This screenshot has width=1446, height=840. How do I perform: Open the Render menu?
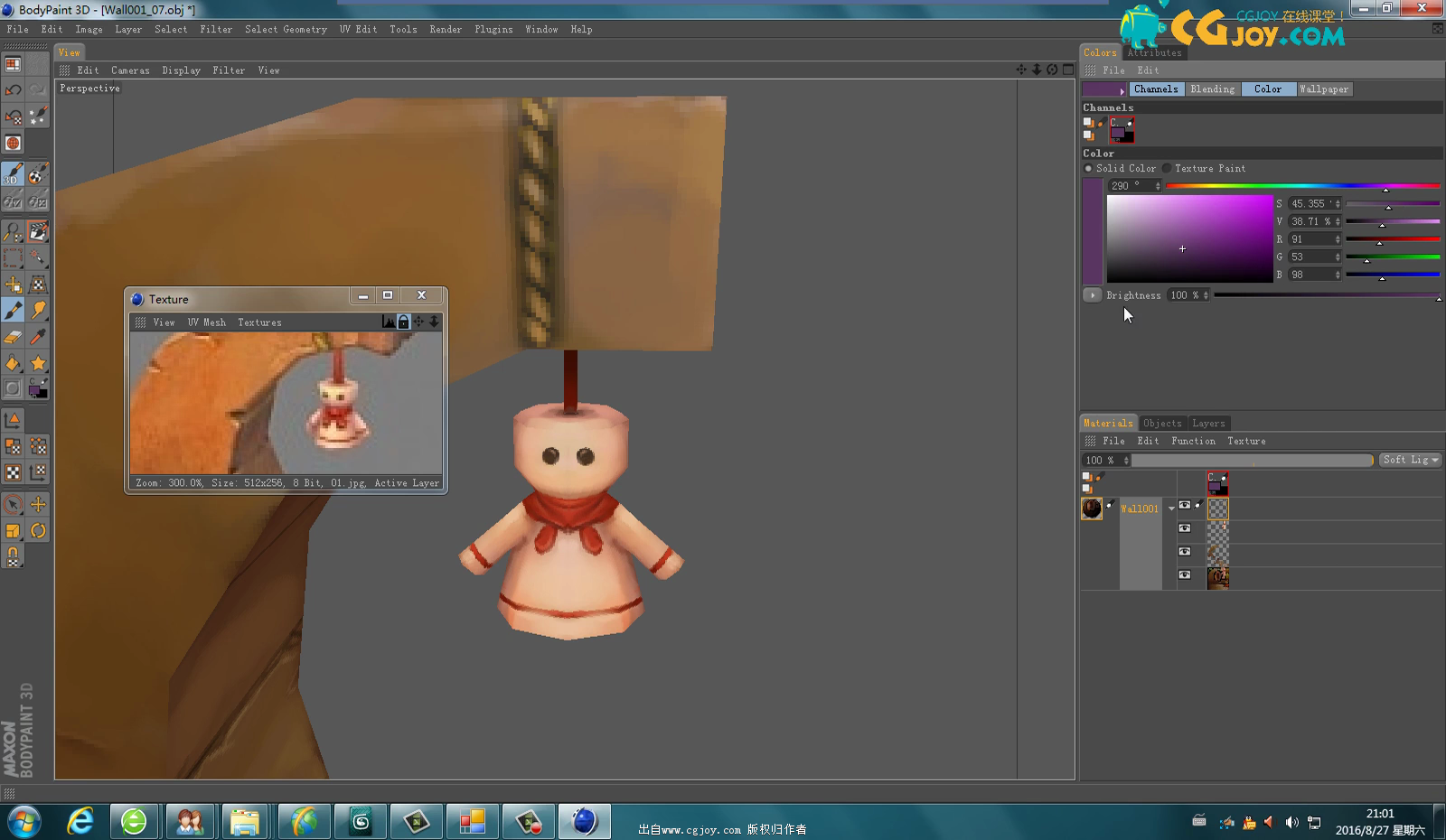(446, 30)
